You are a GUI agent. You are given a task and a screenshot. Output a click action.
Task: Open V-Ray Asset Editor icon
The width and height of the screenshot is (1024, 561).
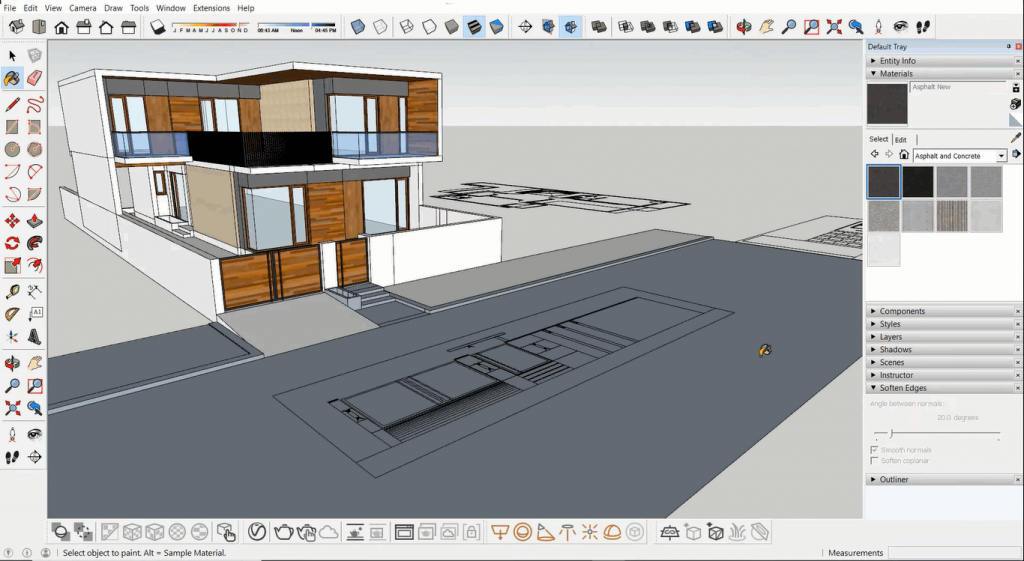(257, 532)
